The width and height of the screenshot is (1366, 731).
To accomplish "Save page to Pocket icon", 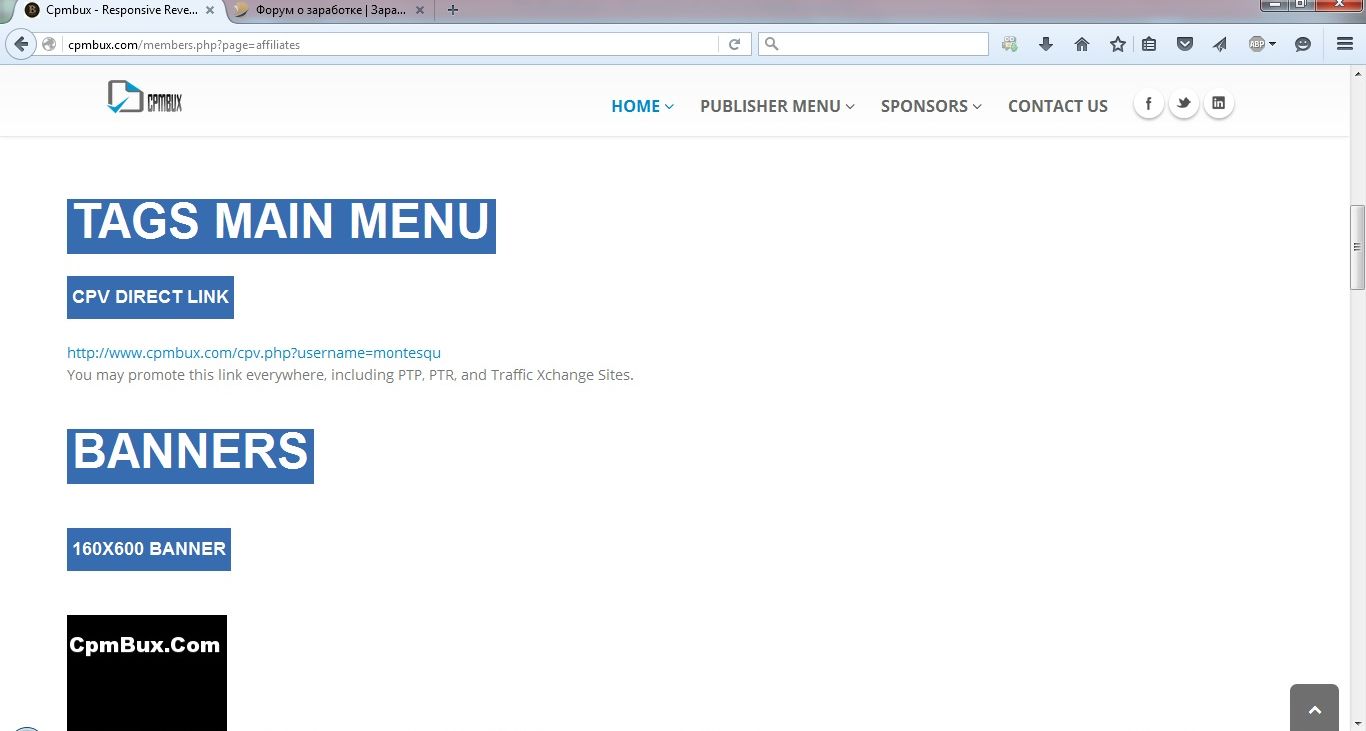I will point(1185,44).
